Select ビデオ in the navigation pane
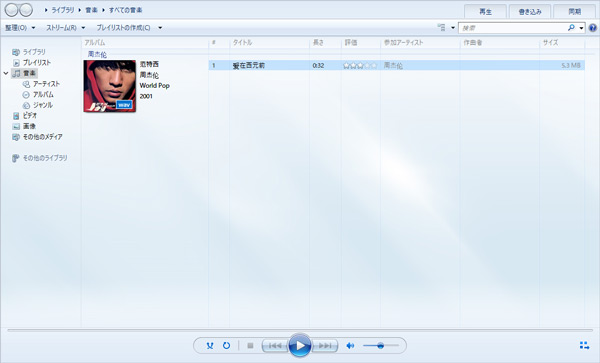This screenshot has width=600, height=363. coord(30,116)
